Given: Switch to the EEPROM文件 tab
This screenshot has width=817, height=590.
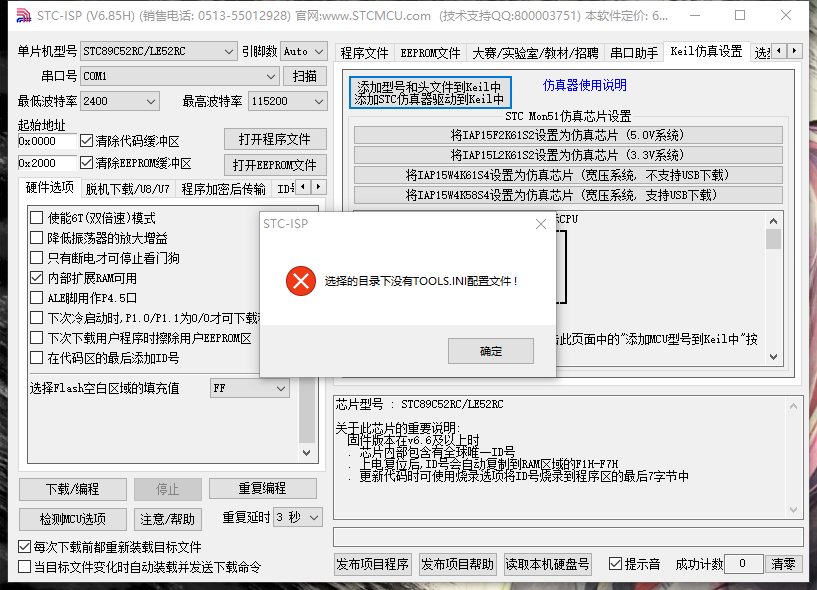Looking at the screenshot, I should pos(430,53).
